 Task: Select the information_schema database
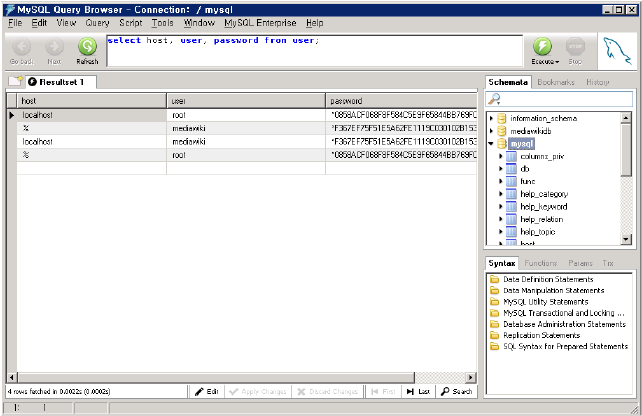(x=543, y=118)
